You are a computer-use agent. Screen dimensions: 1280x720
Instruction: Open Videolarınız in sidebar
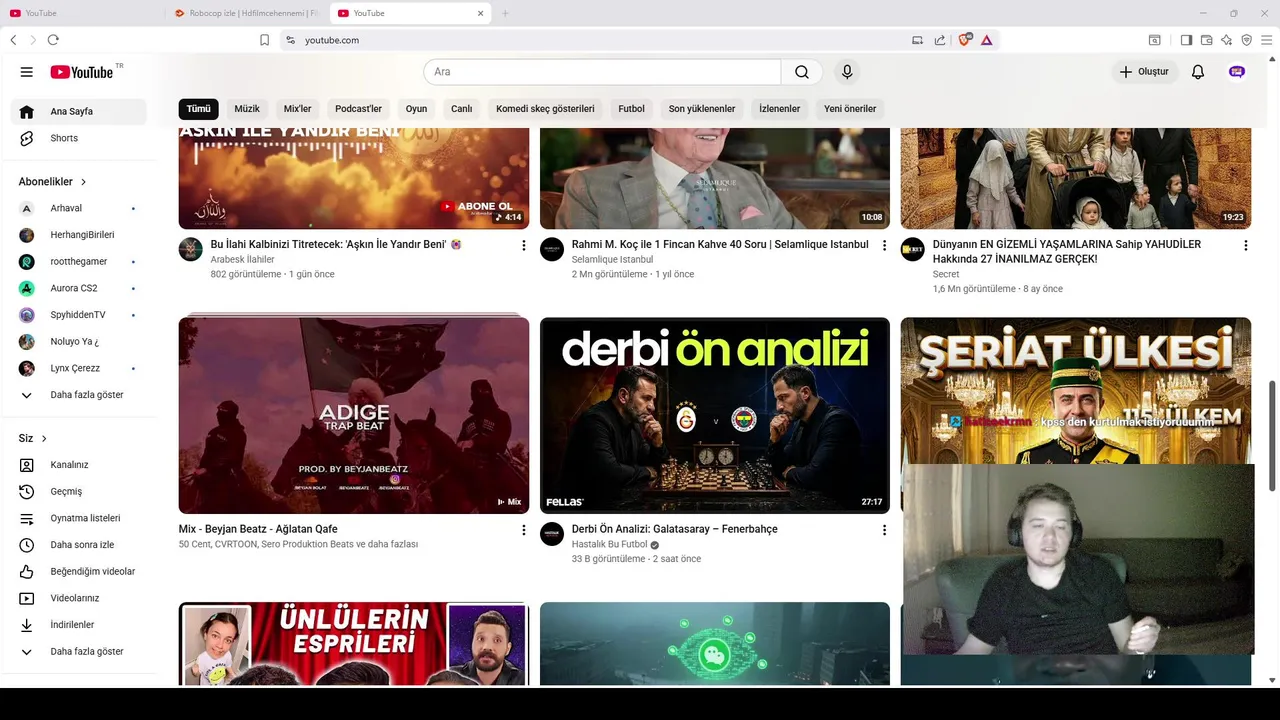coord(79,598)
